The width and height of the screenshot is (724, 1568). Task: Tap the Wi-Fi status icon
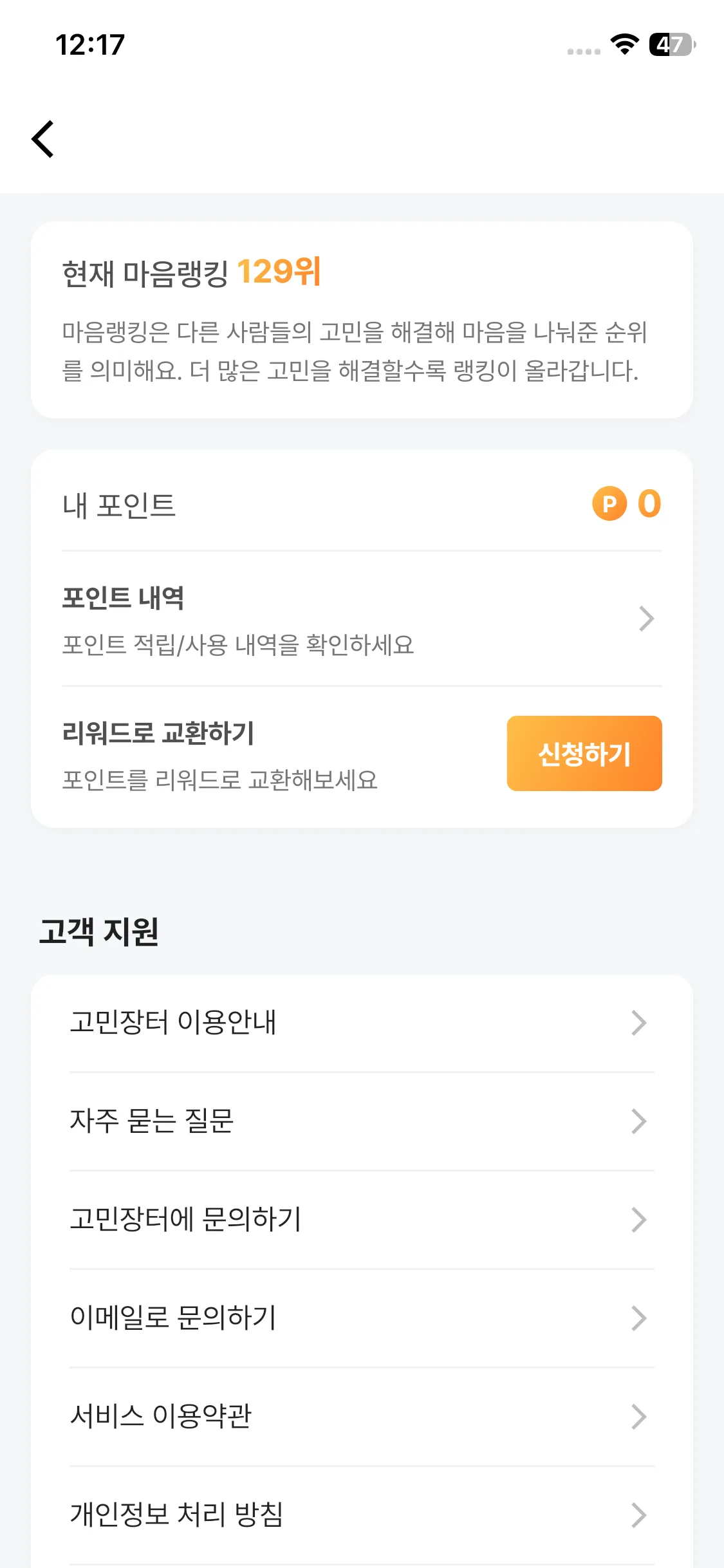coord(624,44)
